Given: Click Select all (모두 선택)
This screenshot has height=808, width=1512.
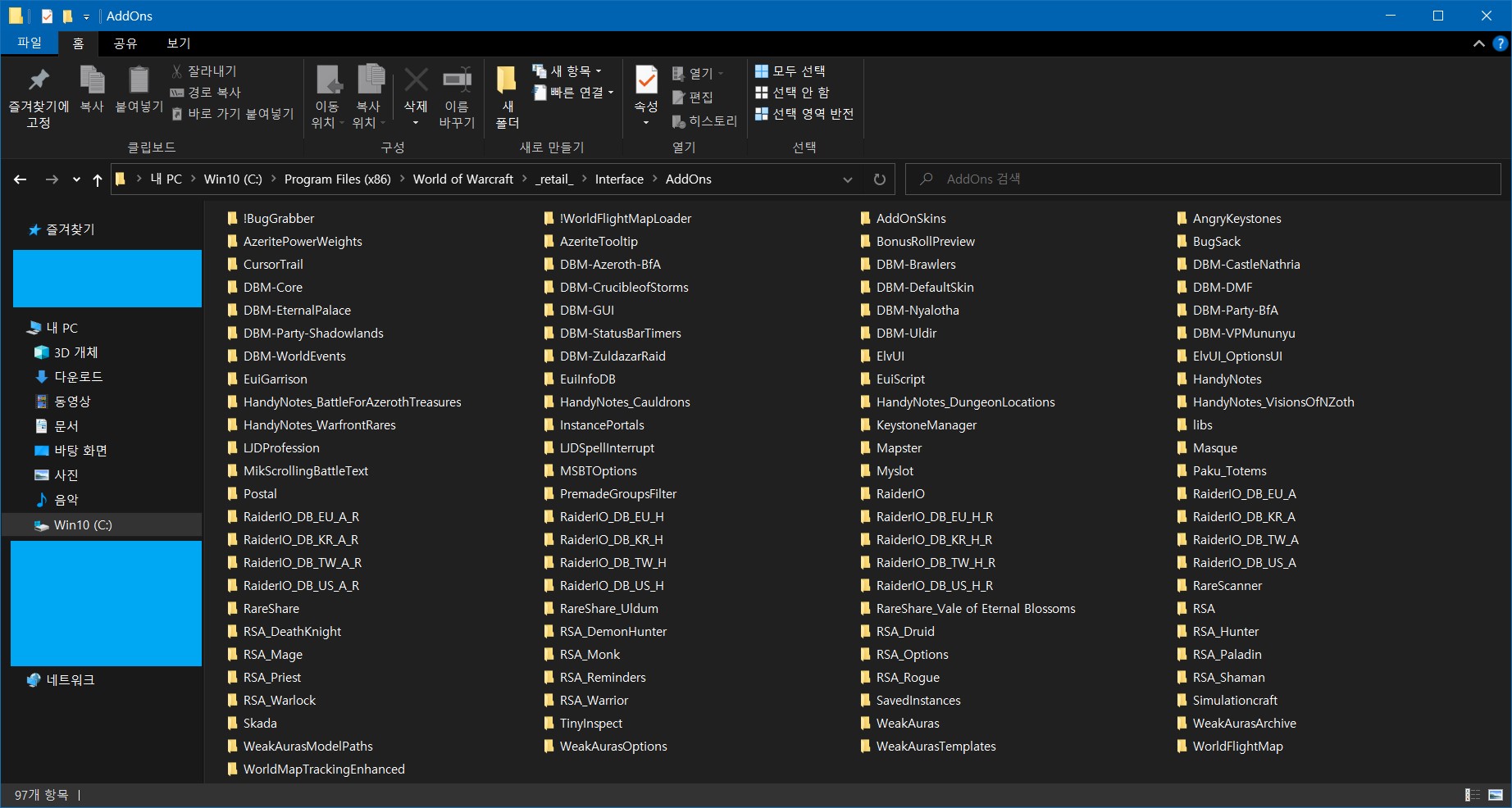Looking at the screenshot, I should (x=790, y=71).
